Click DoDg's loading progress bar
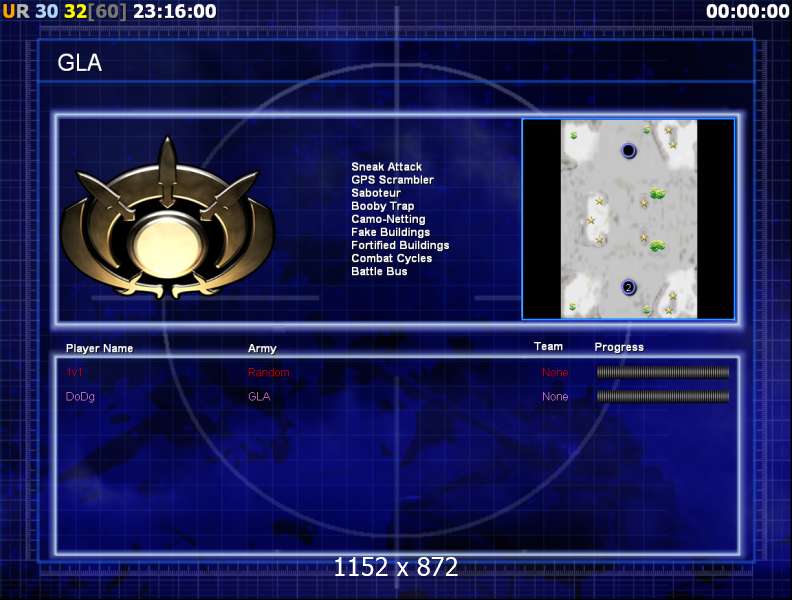This screenshot has width=792, height=600. pyautogui.click(x=663, y=396)
